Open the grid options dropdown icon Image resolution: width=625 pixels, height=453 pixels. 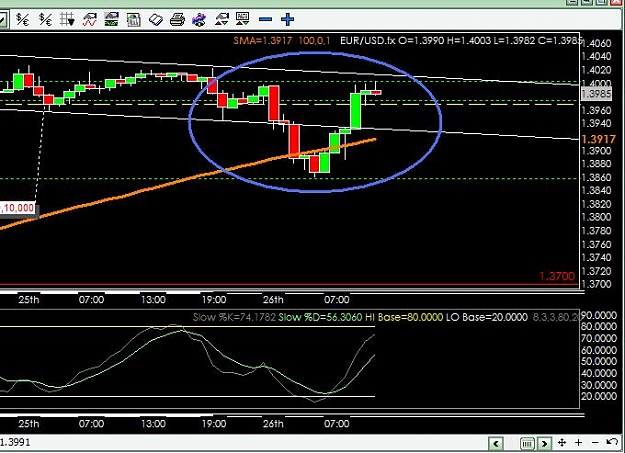(67, 19)
